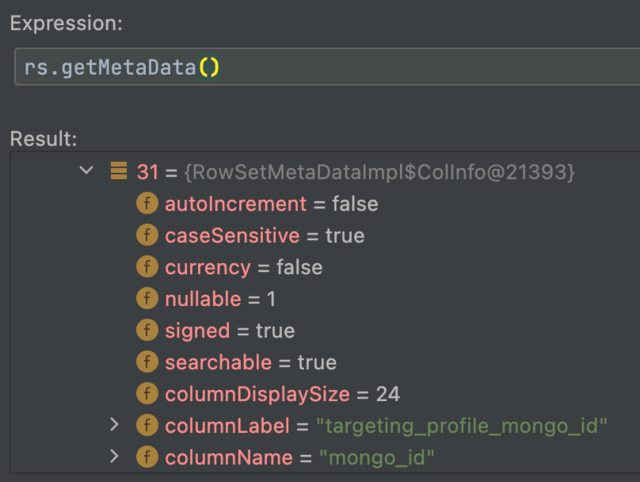Expand the columnLabel field
640x482 pixels.
[x=114, y=424]
